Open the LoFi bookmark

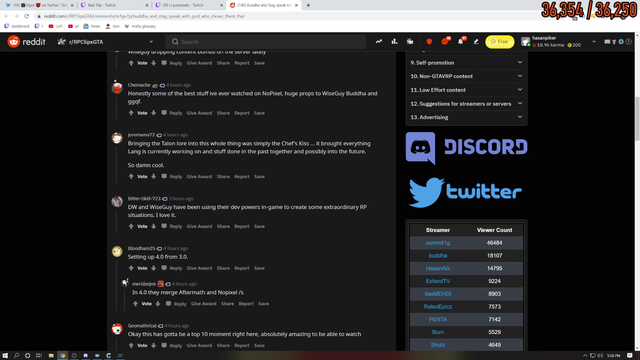point(56,26)
